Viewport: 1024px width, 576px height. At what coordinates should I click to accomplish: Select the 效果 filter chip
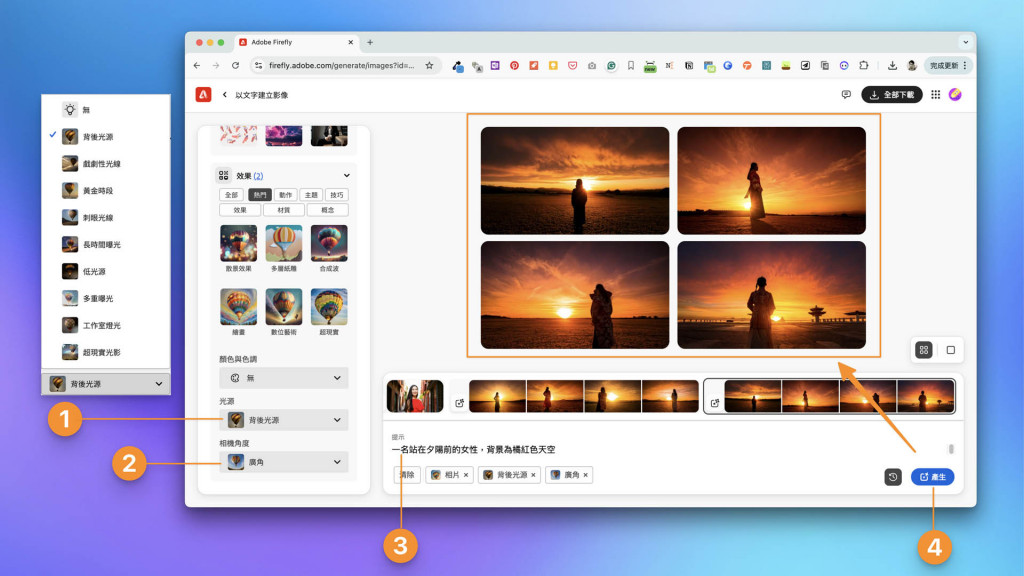pos(240,210)
